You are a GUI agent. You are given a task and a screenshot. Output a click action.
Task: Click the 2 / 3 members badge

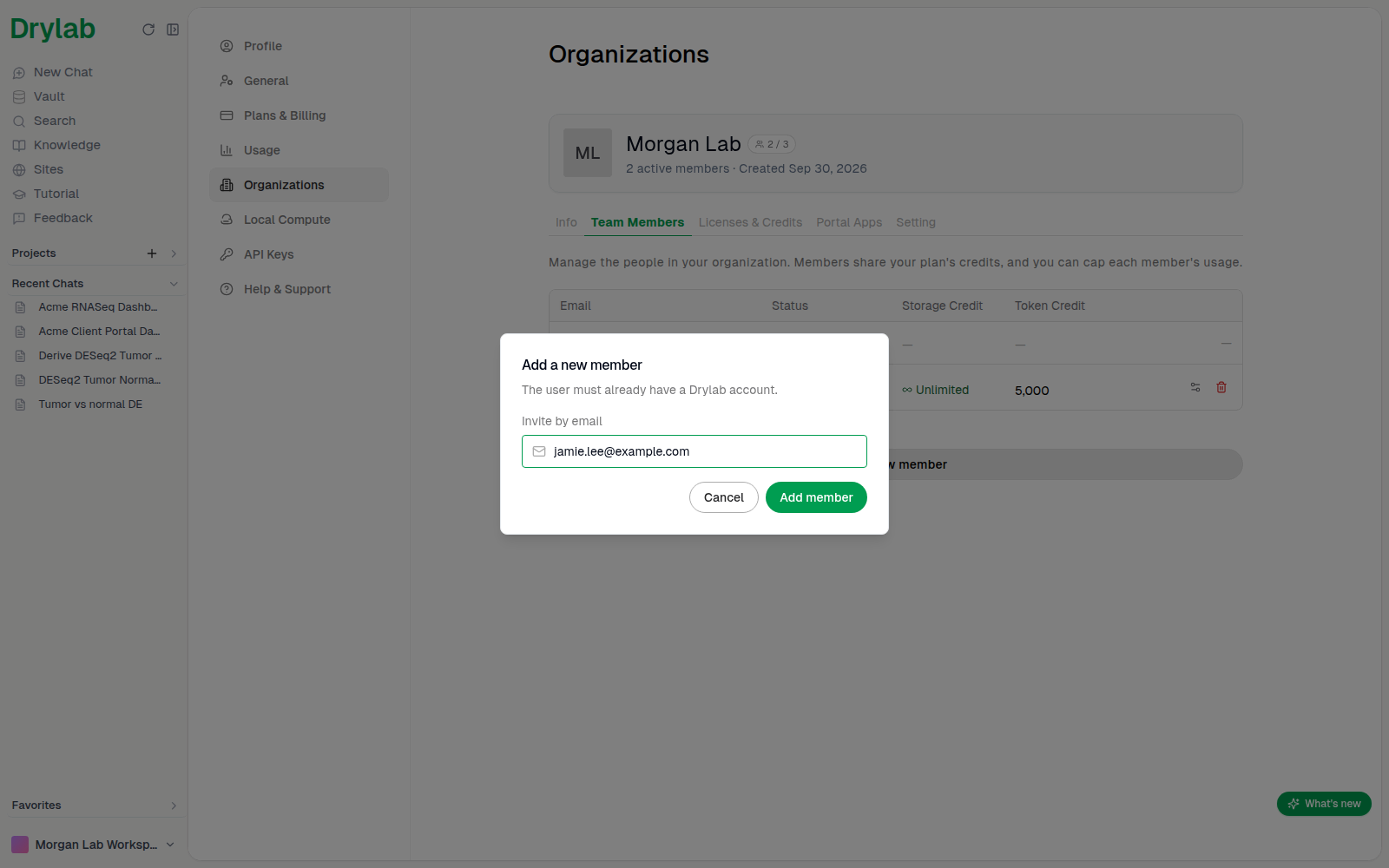click(772, 144)
